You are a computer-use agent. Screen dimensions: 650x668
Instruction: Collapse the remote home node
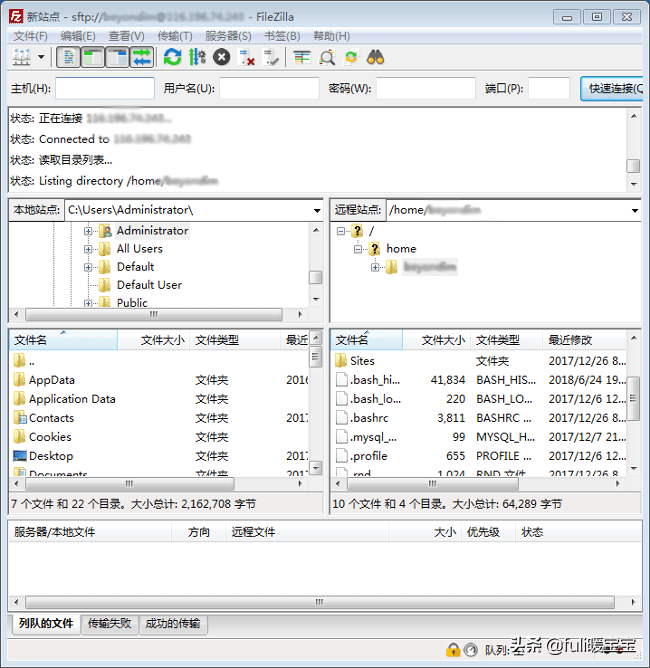[358, 249]
